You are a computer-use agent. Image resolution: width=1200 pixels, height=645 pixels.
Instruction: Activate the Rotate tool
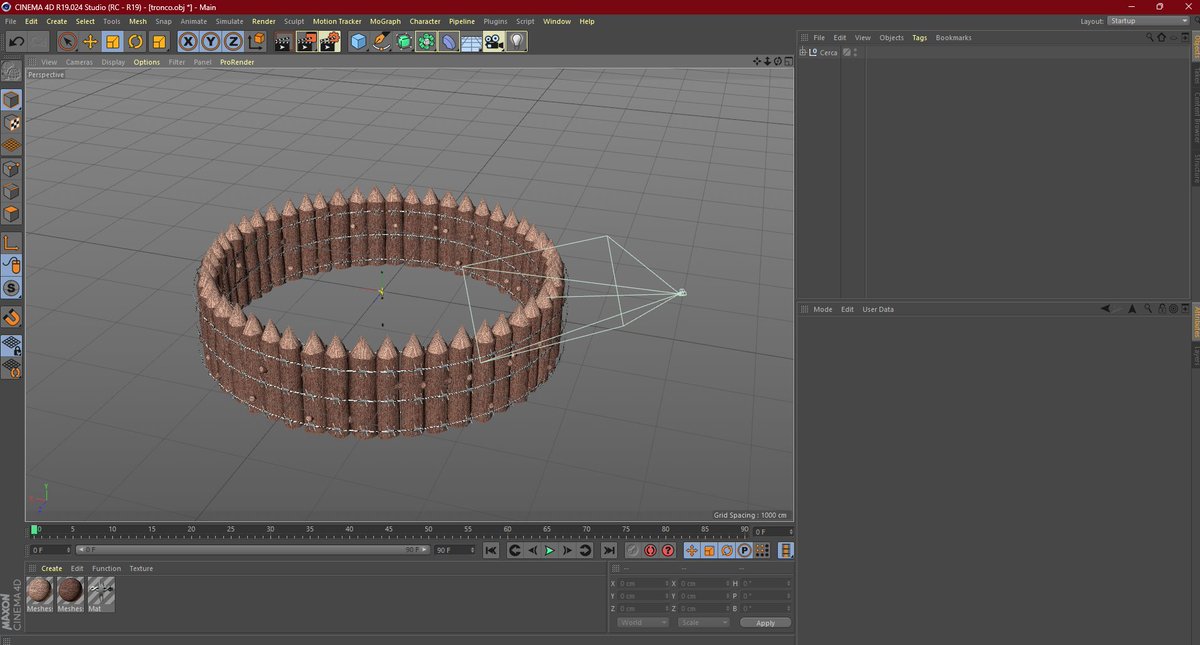point(135,42)
